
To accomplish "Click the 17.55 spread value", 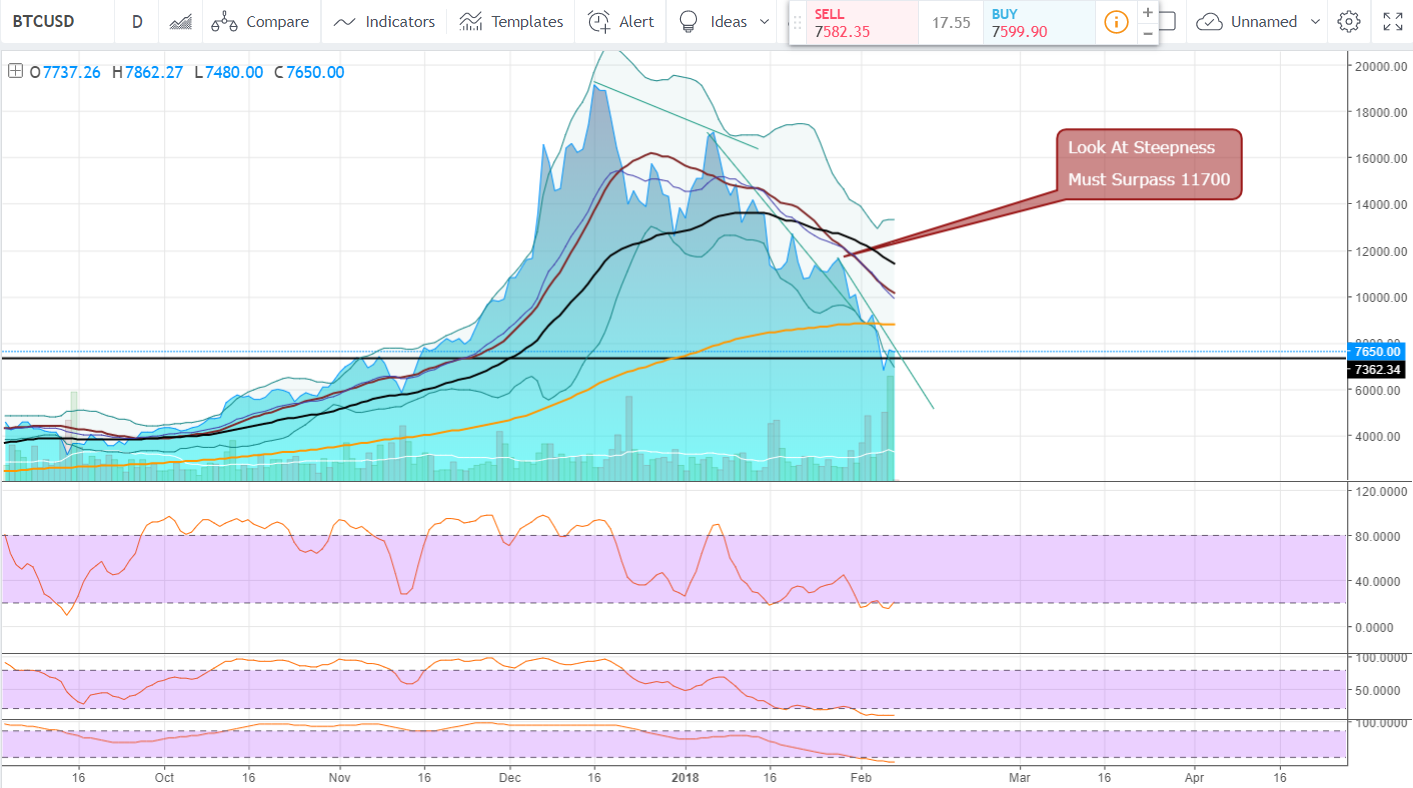I will 951,22.
